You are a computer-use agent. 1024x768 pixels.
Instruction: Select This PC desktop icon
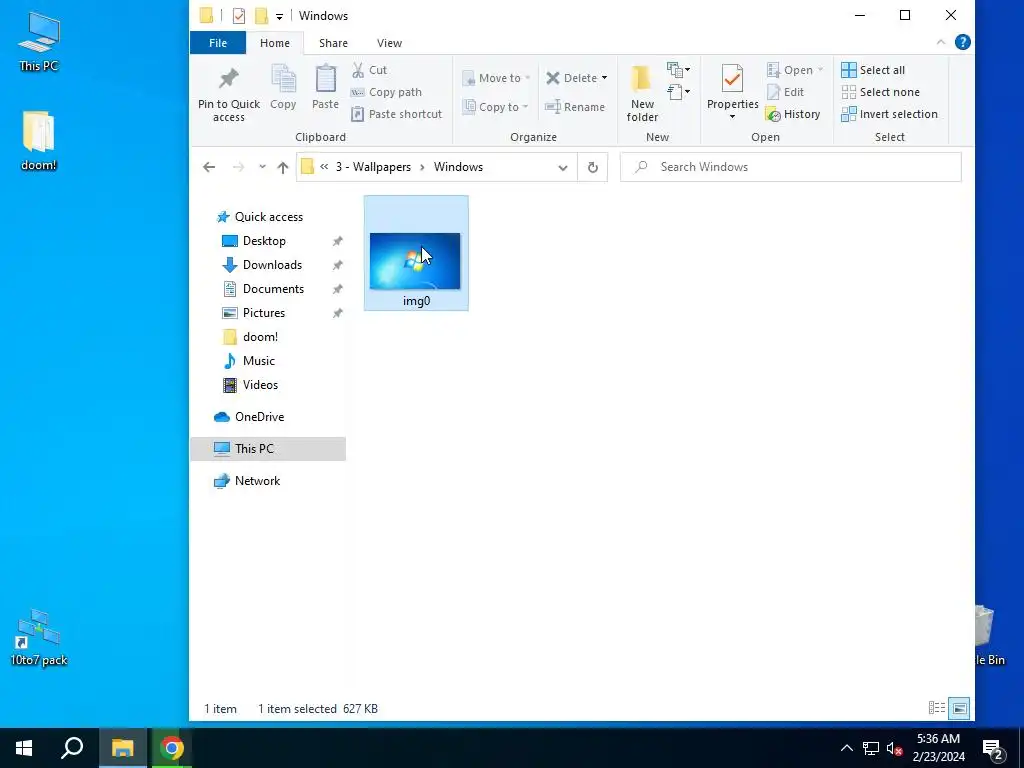coord(39,41)
